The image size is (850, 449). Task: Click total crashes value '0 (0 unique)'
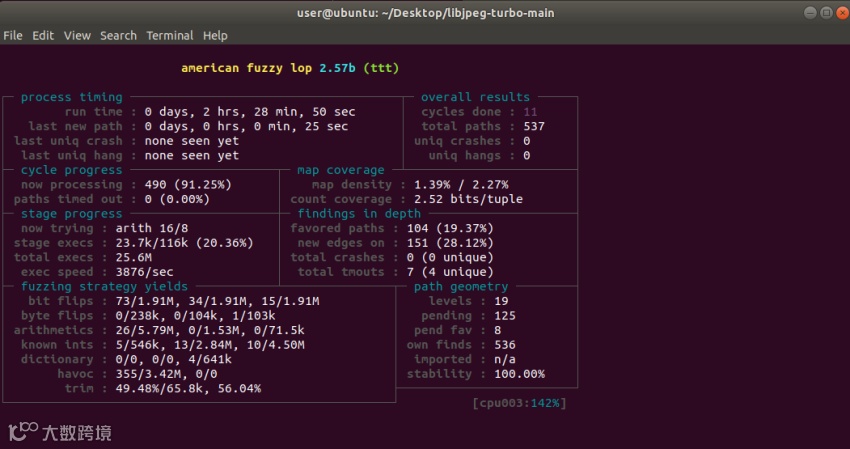(x=450, y=258)
